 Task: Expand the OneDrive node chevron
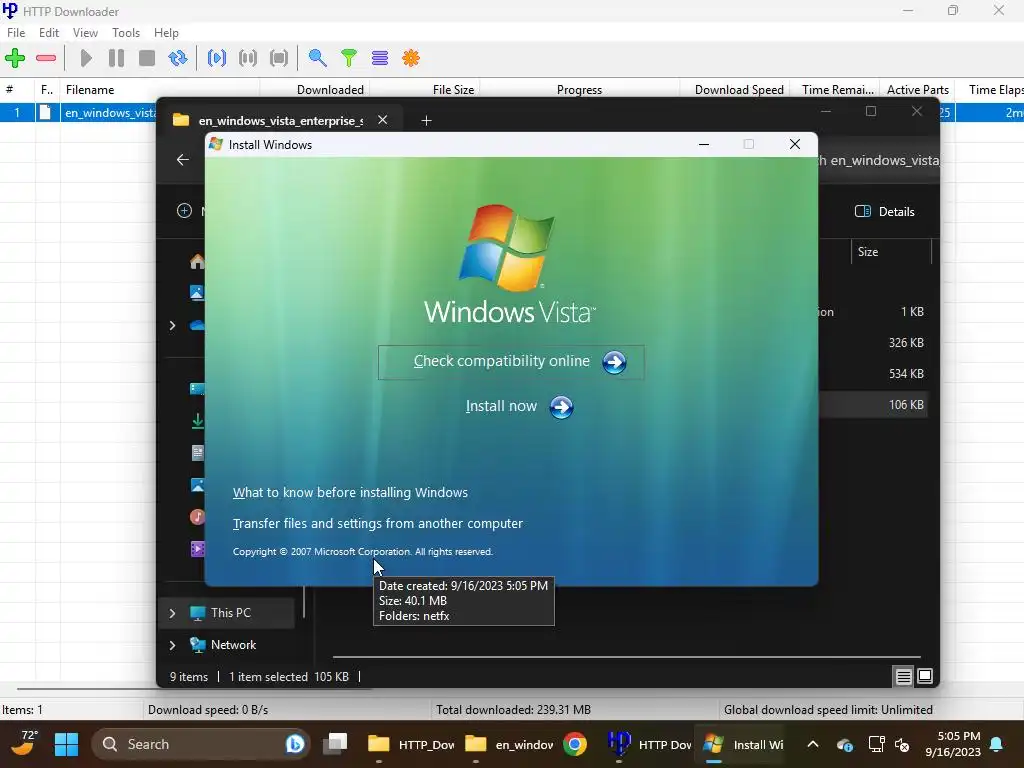click(172, 325)
